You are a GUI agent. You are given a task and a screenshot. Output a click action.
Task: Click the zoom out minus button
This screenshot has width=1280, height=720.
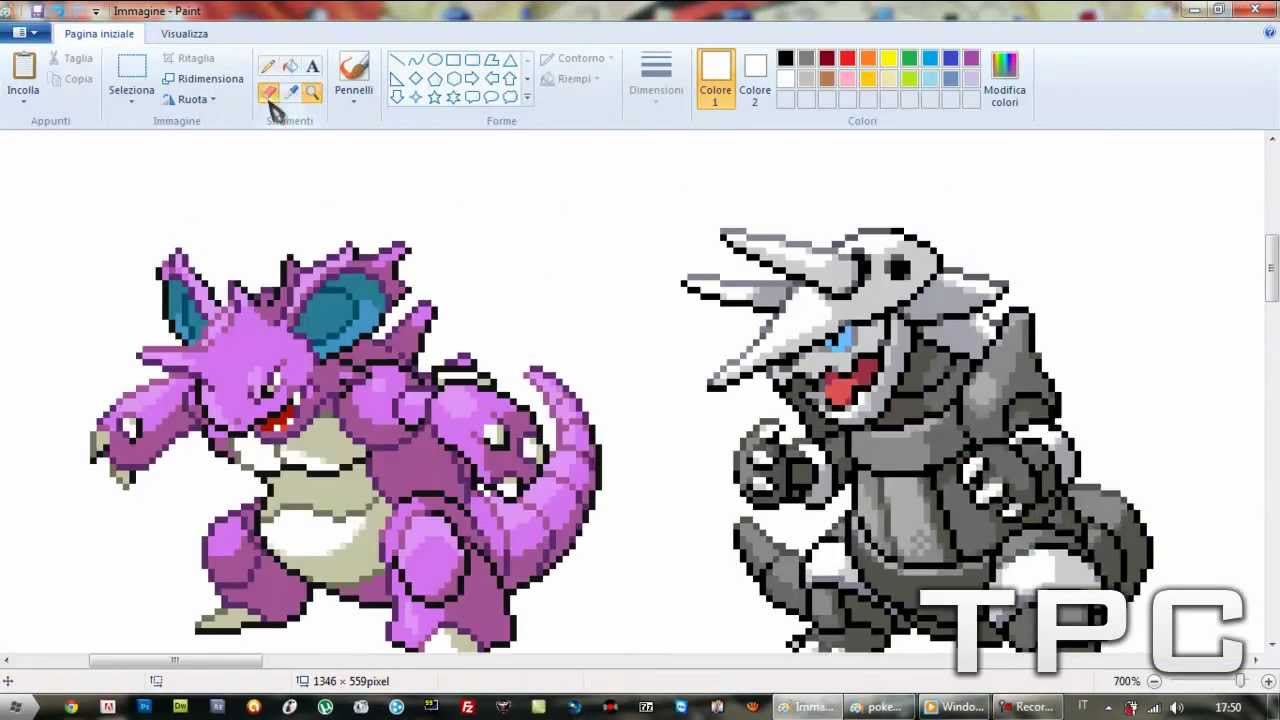(x=1154, y=681)
